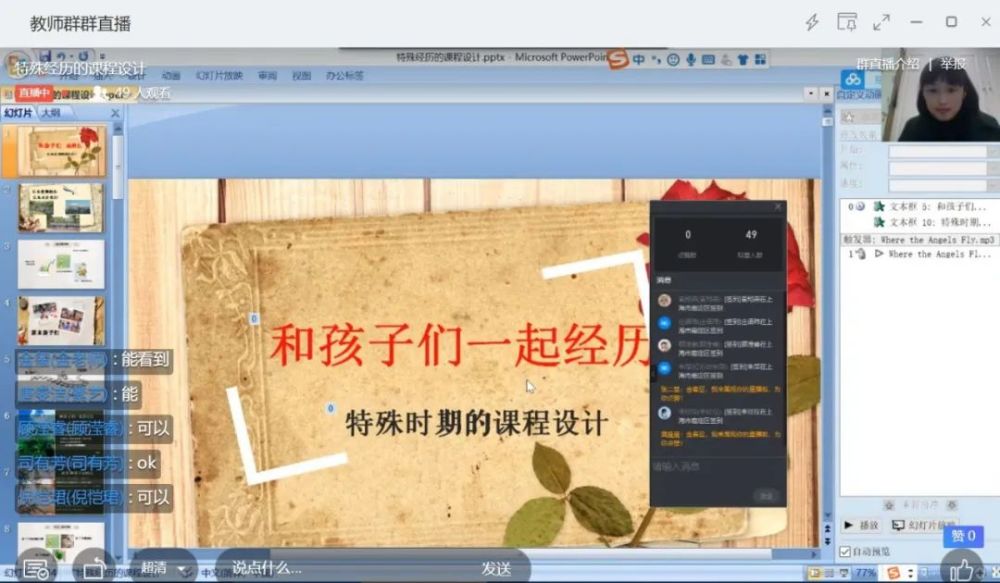The width and height of the screenshot is (1000, 583).
Task: Select slide 1 thumbnail with the rose
Action: click(x=61, y=151)
